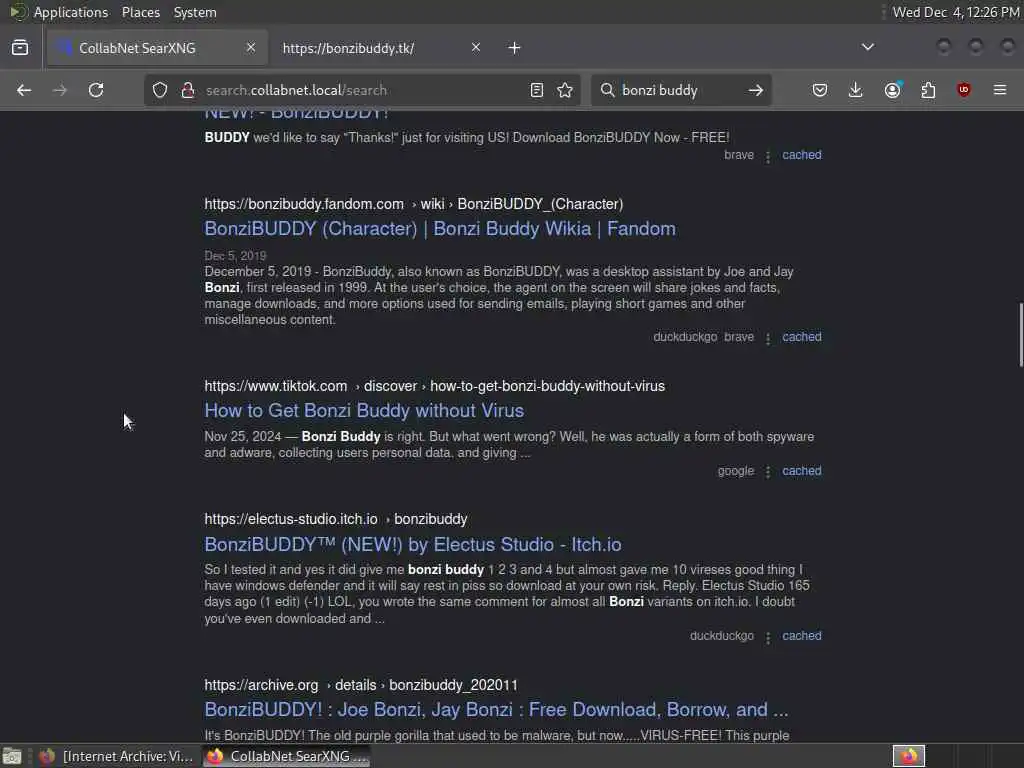Open cached link for the TikTok result
This screenshot has width=1024, height=768.
(802, 471)
